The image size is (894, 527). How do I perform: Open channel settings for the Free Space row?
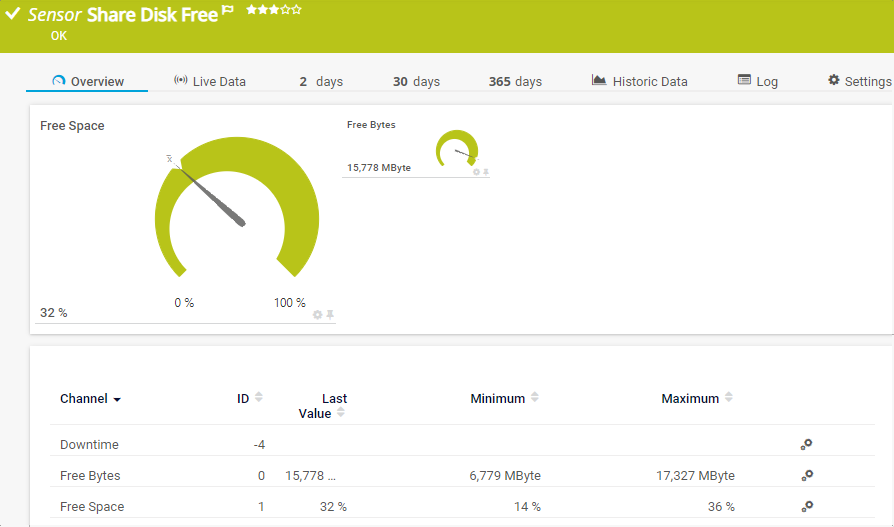coord(806,507)
